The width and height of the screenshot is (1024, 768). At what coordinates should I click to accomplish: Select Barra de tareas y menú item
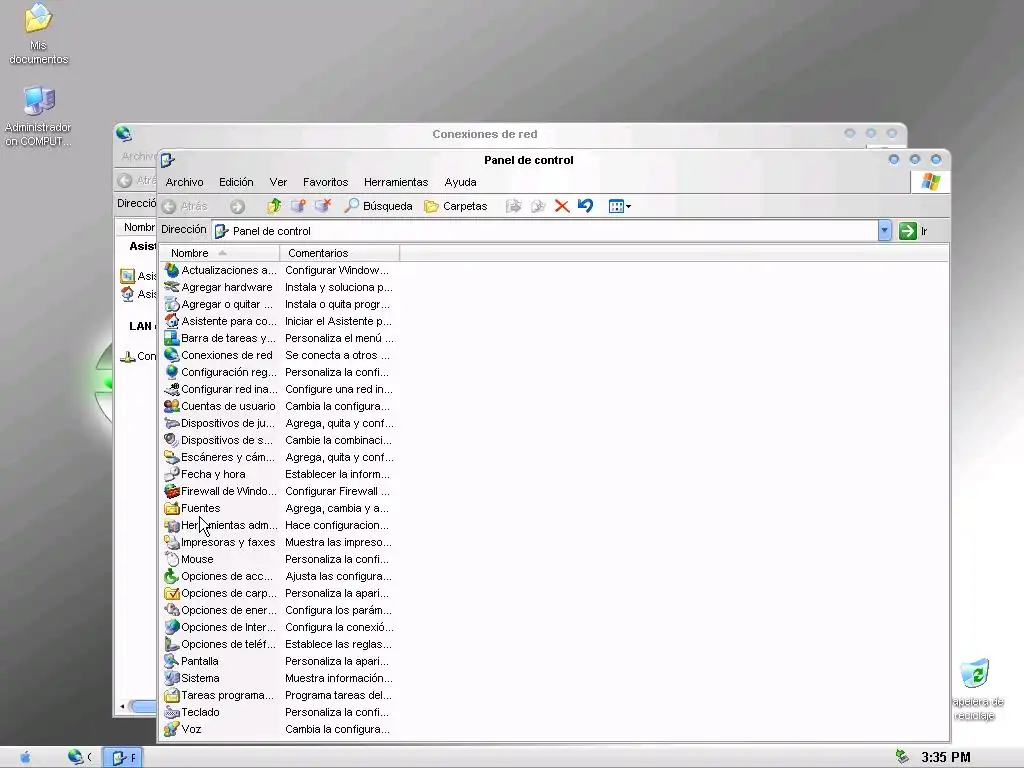pos(220,338)
